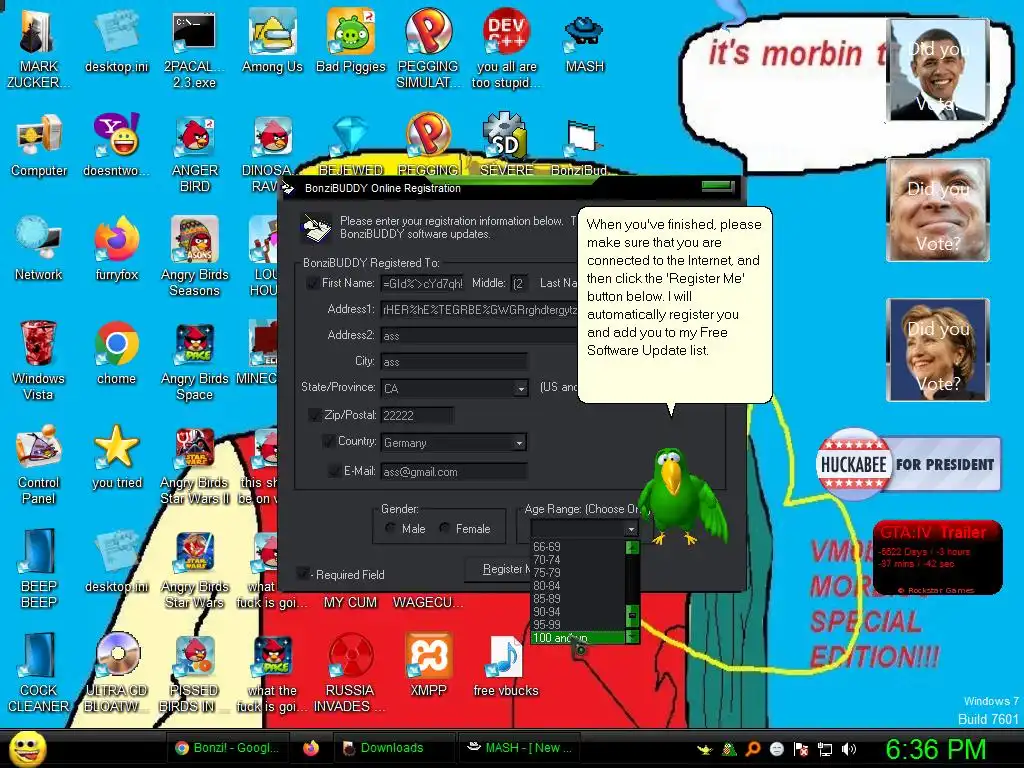This screenshot has height=768, width=1024.
Task: Click into the First Name field
Action: tap(423, 283)
